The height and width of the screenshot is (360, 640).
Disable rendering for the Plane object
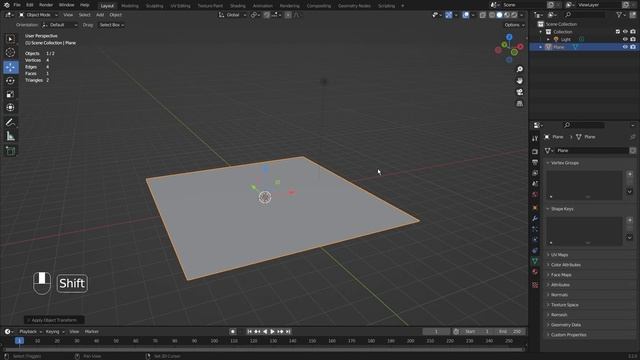(x=633, y=47)
